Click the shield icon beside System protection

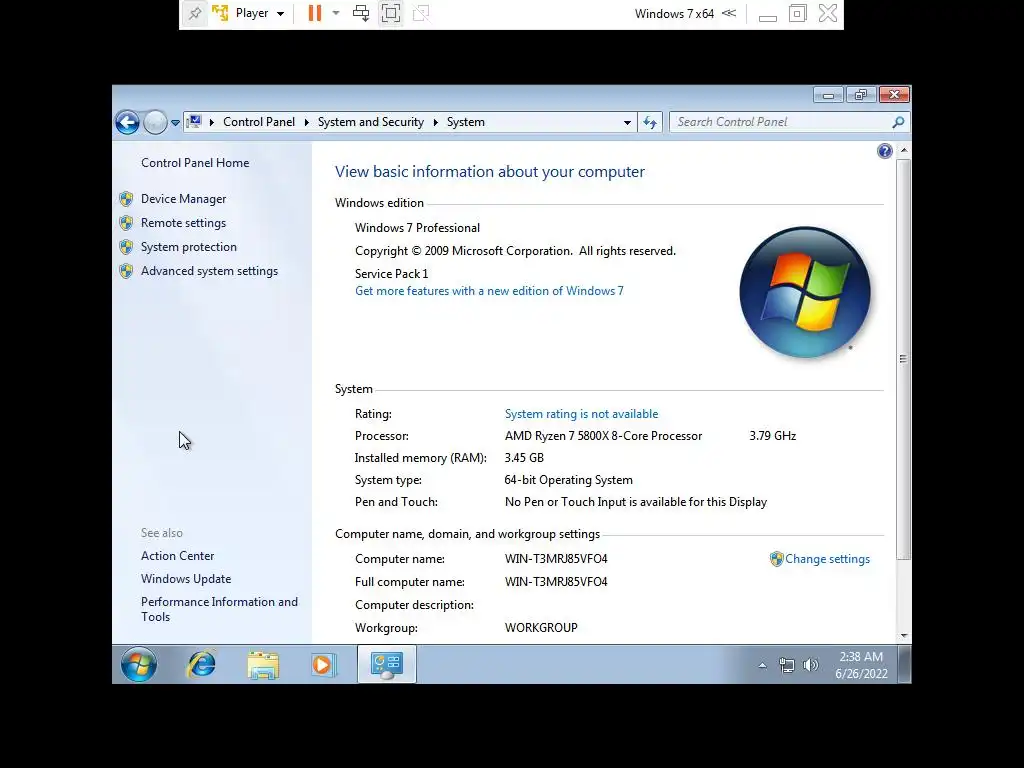(x=127, y=248)
